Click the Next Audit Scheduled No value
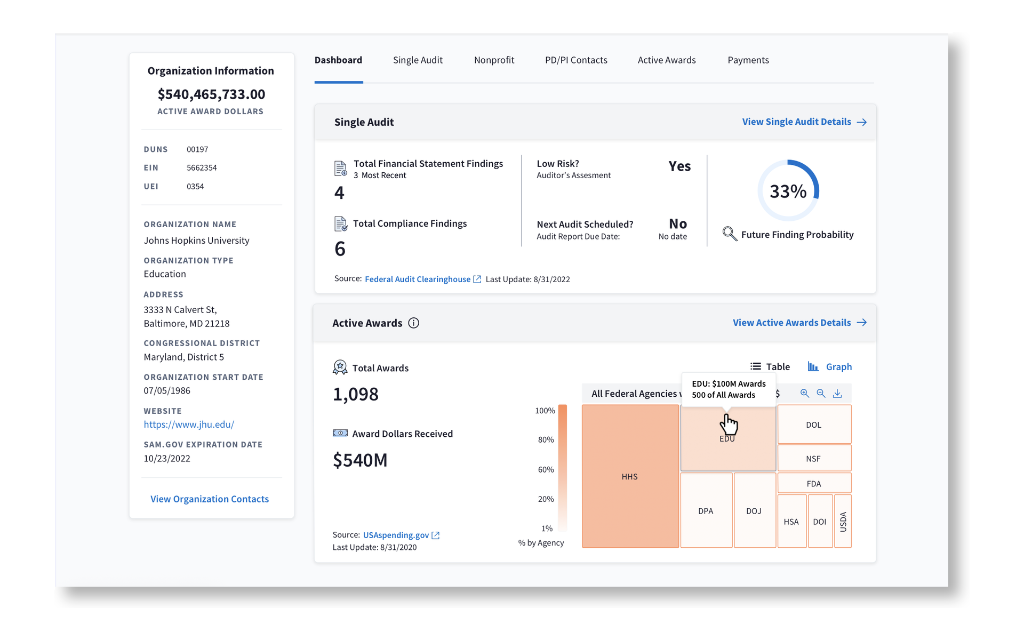The height and width of the screenshot is (640, 1024). [x=678, y=224]
